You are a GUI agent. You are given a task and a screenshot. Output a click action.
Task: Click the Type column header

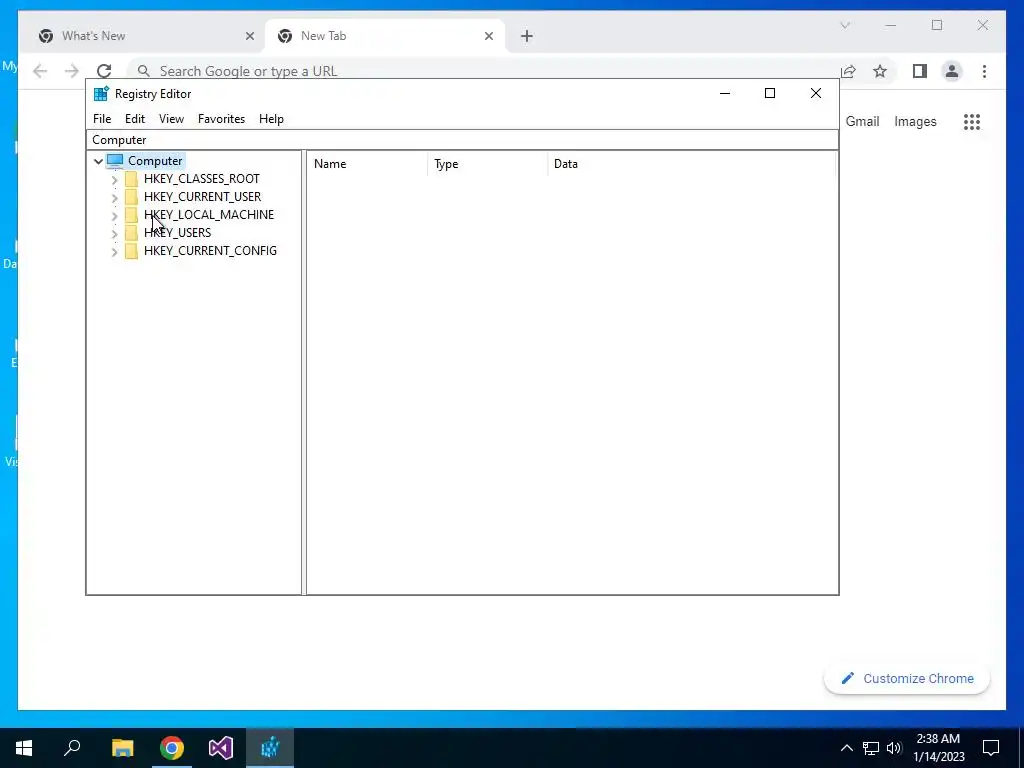[488, 164]
